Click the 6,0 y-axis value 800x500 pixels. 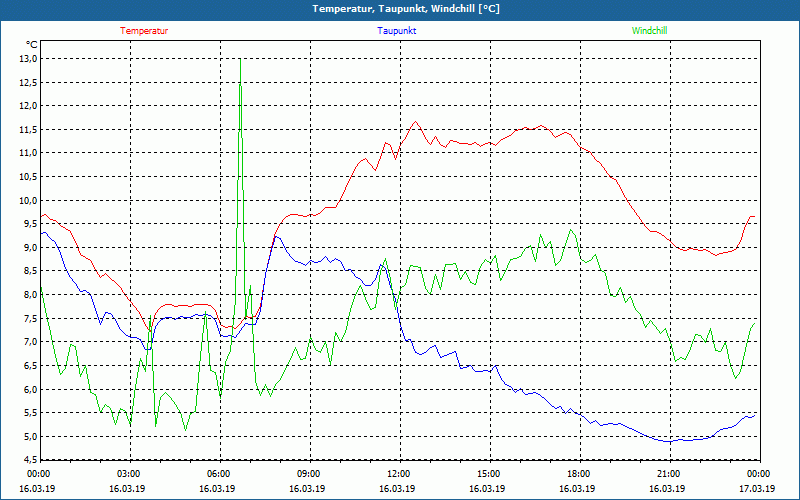tap(30, 389)
